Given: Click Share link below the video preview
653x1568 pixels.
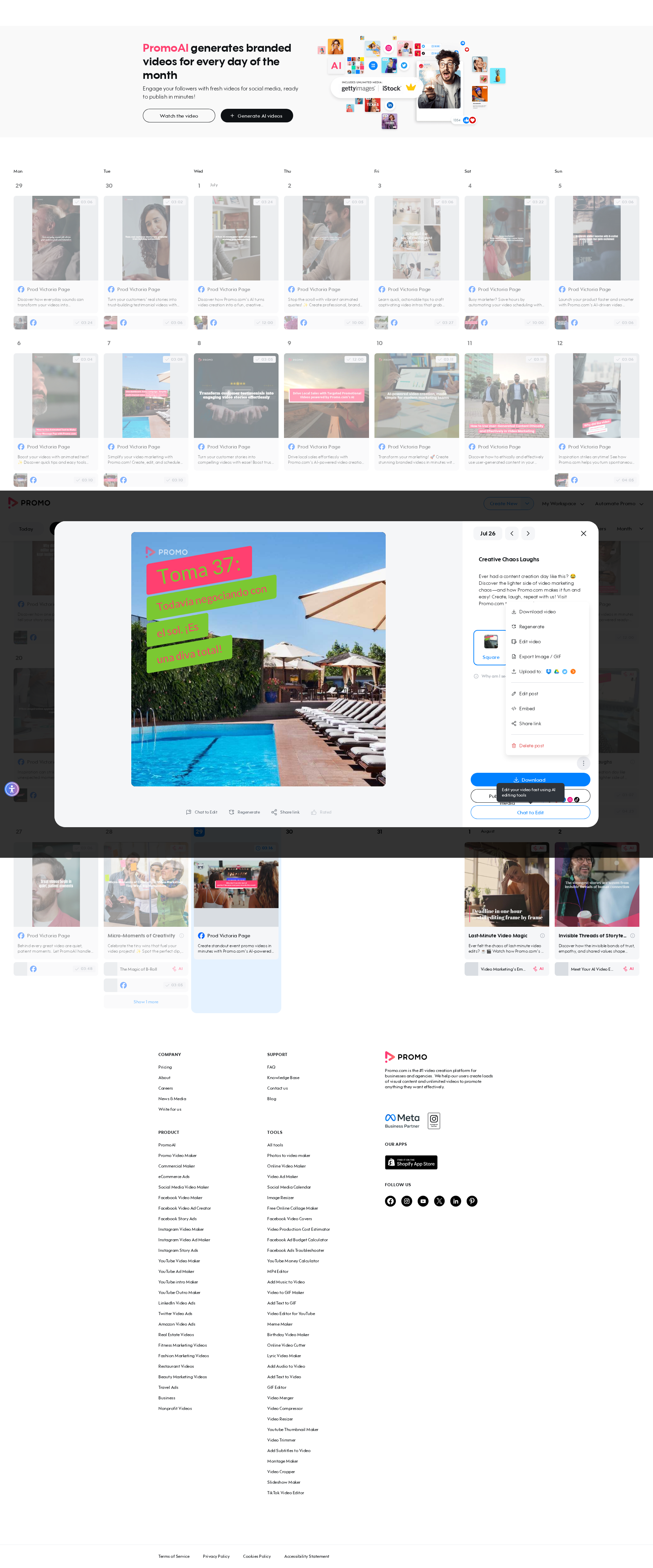Looking at the screenshot, I should (x=285, y=812).
